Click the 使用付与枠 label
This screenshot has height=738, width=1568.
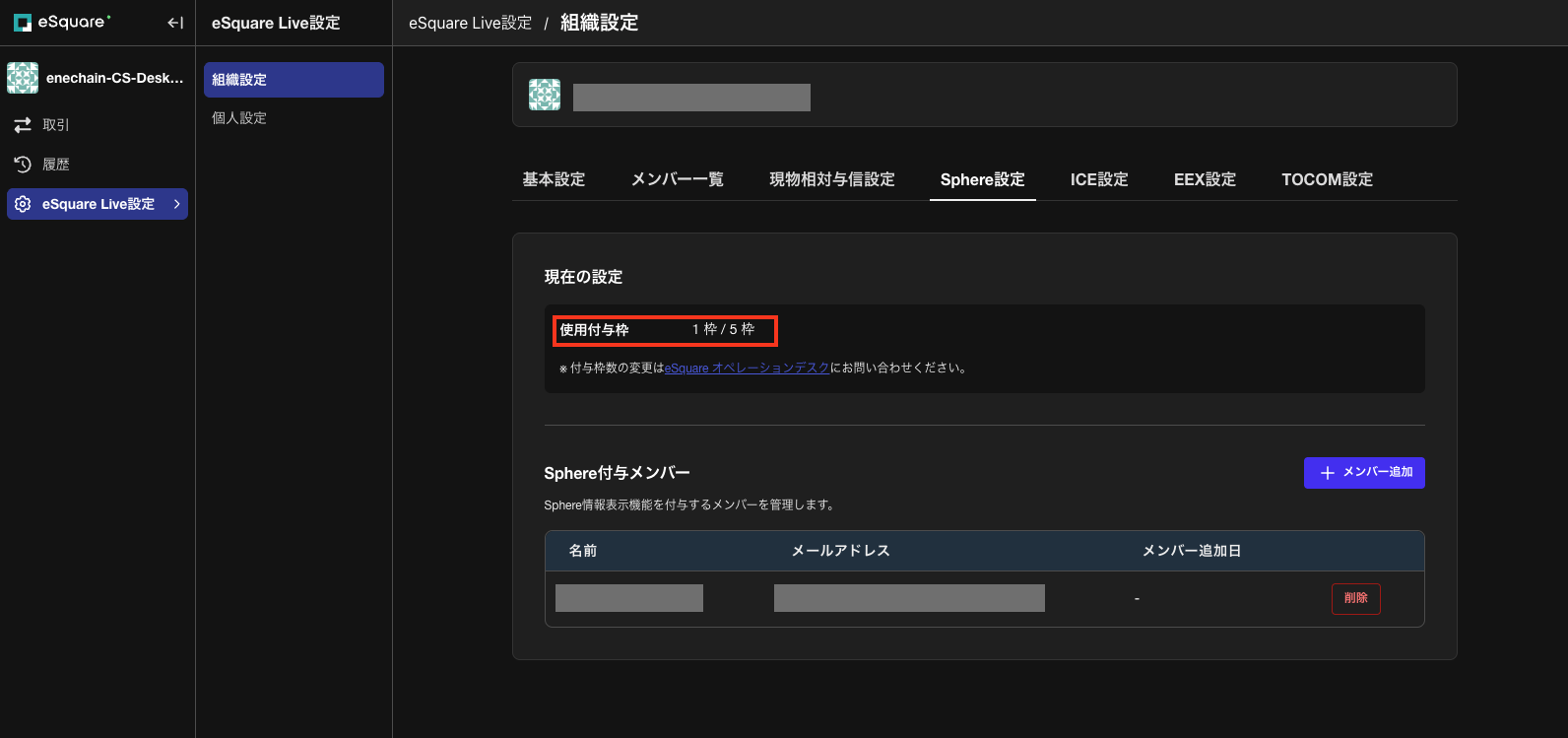point(594,330)
